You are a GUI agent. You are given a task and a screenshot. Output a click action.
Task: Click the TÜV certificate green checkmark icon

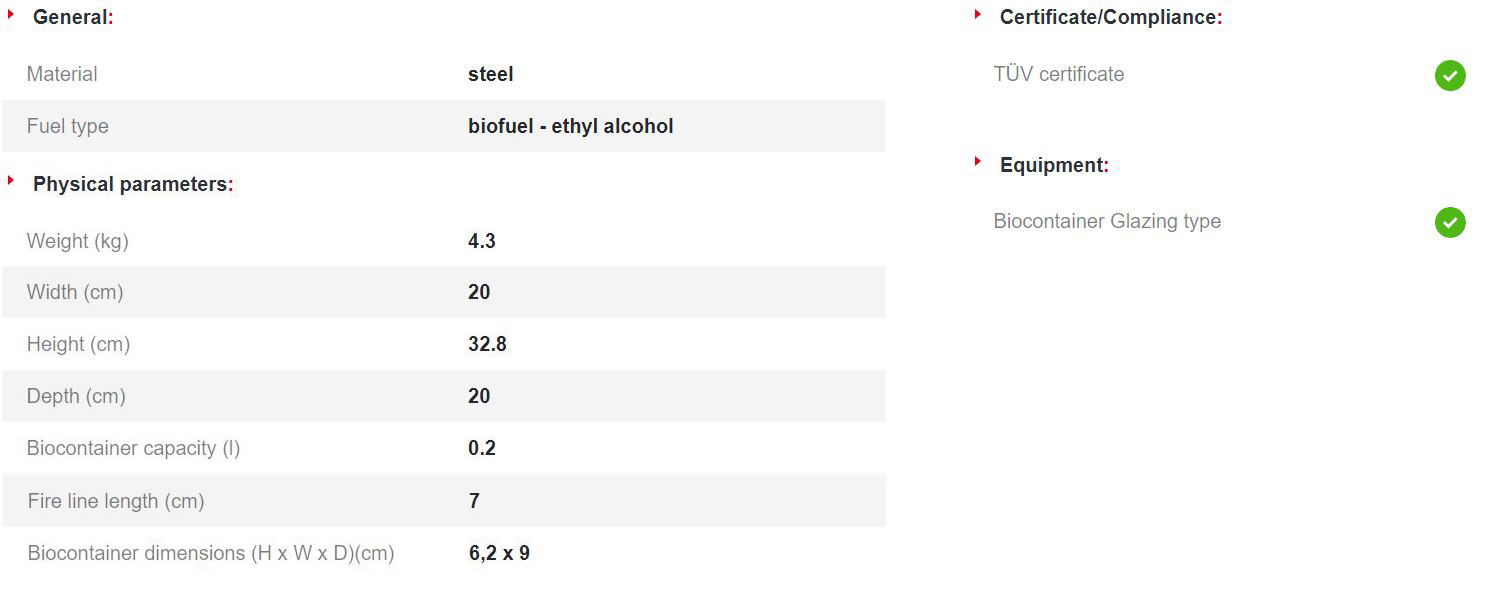[1450, 75]
